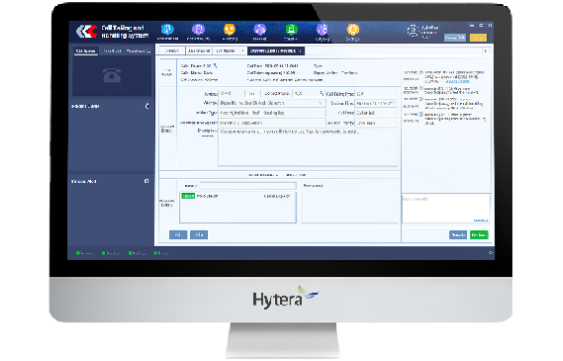
Task: Switch to the first left sidebar tab
Action: [x=85, y=51]
